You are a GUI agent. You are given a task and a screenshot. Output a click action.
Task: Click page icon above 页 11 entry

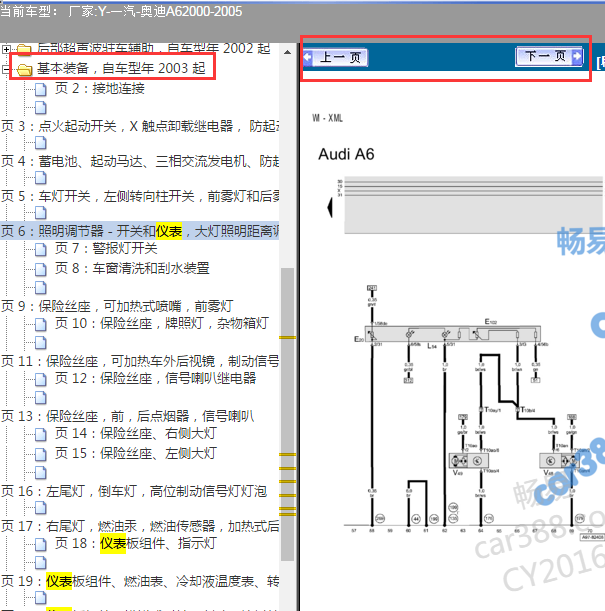[x=41, y=343]
